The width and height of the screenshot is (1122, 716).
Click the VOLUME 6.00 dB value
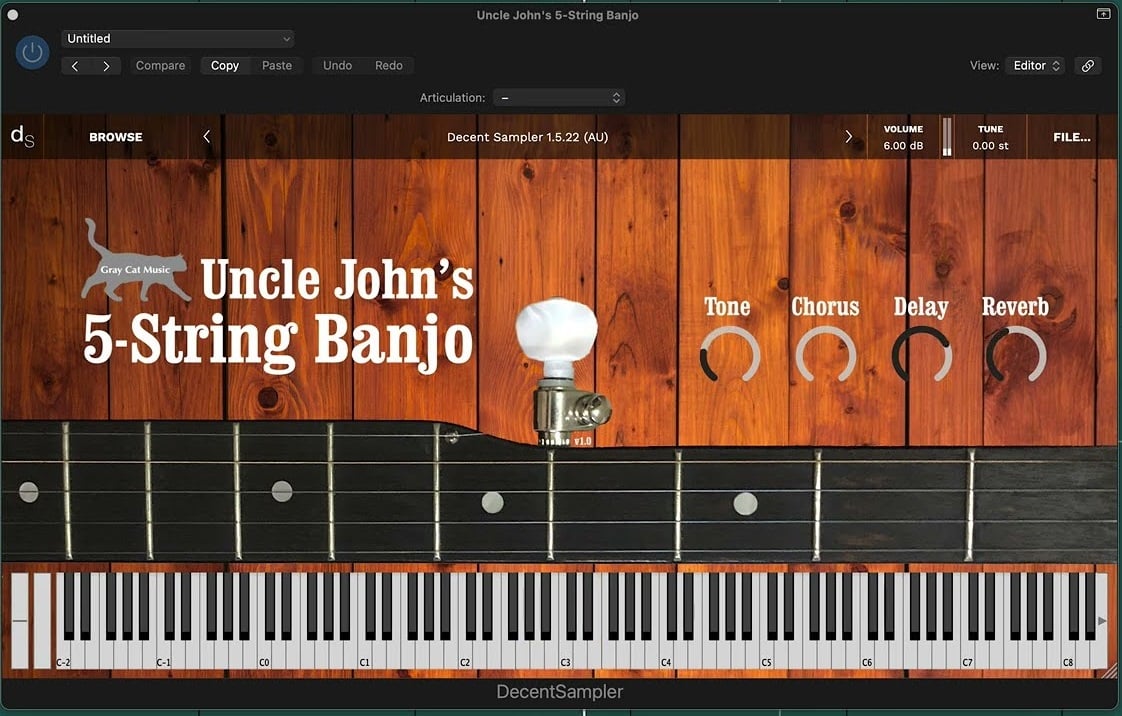(903, 146)
